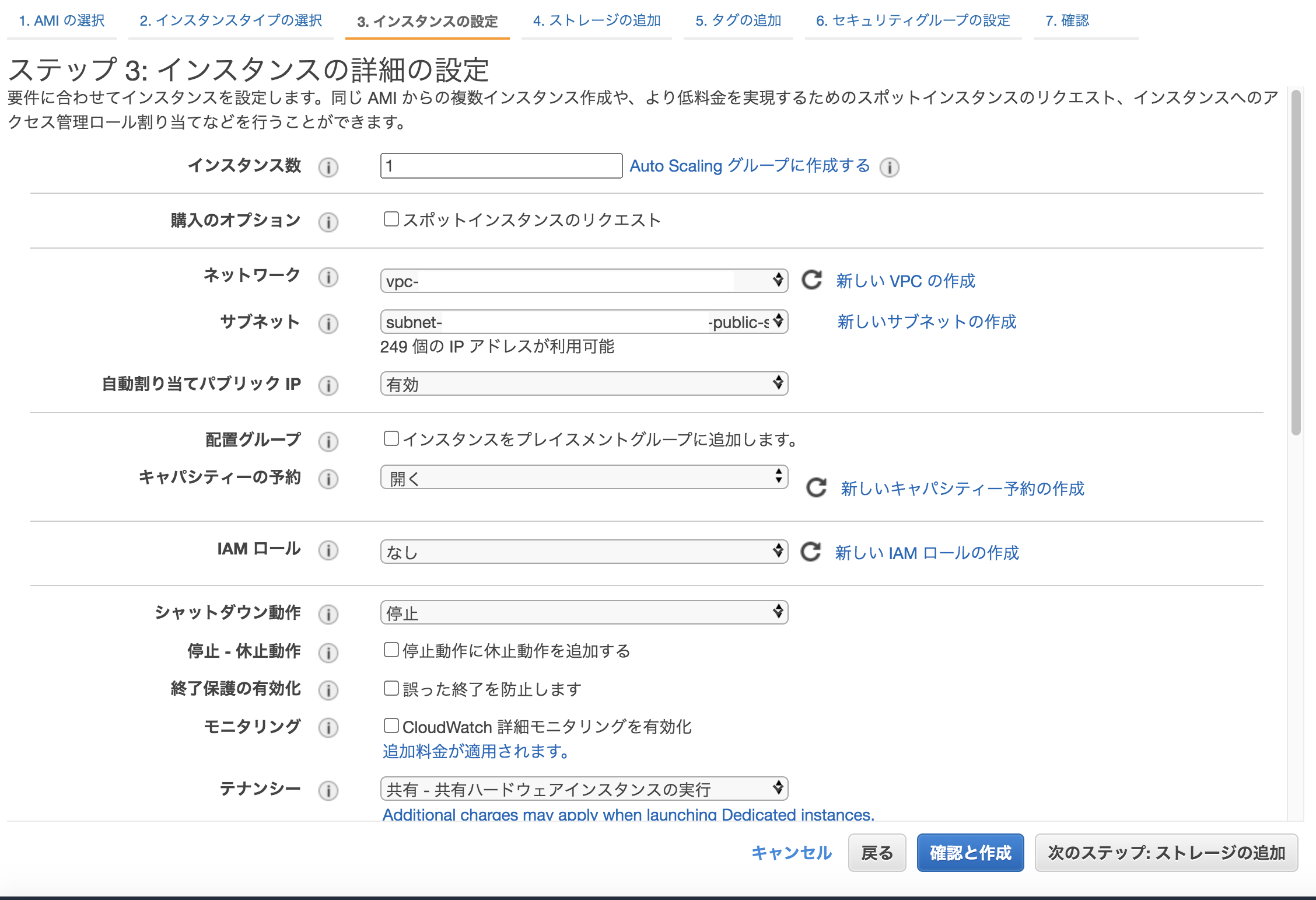
Task: Open シャットダウン動作 dropdown showing 停止
Action: pyautogui.click(x=584, y=612)
